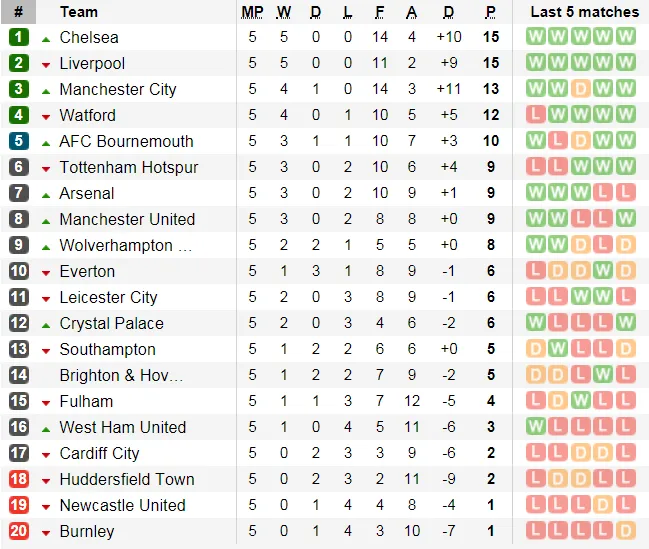Click Chelsea's 15 points value
Screen dimensions: 649x549
(x=490, y=37)
